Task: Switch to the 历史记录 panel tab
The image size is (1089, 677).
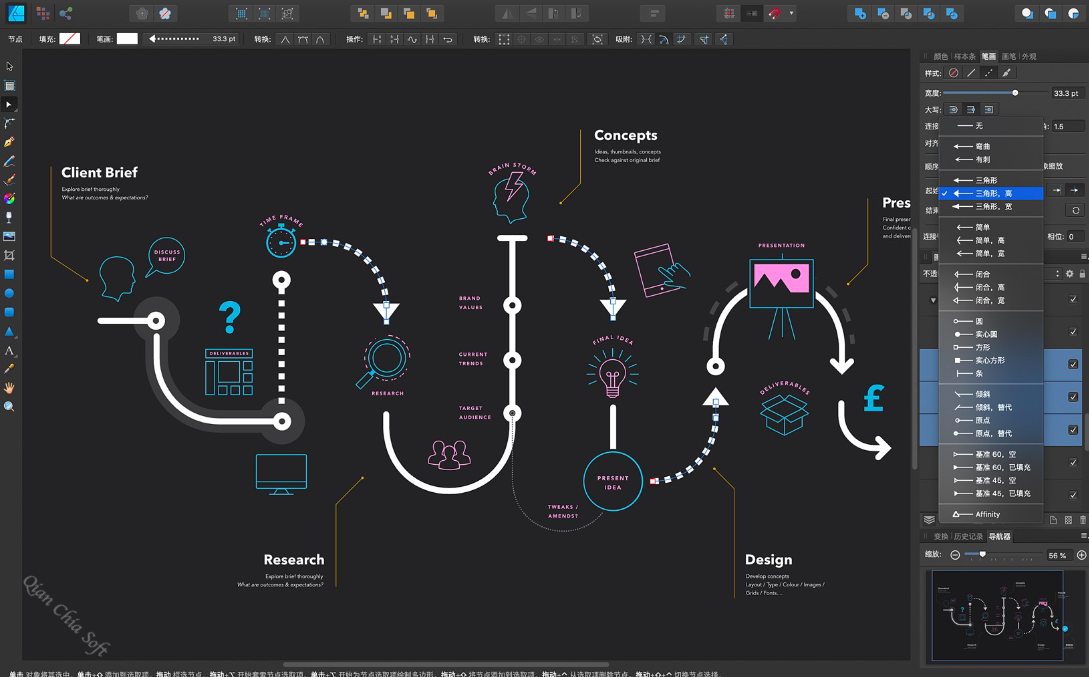Action: 968,537
